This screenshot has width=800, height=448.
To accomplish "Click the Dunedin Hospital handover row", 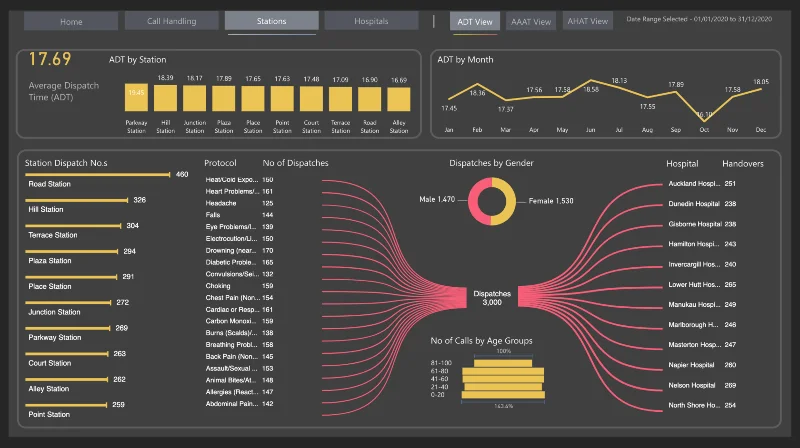I will (702, 204).
